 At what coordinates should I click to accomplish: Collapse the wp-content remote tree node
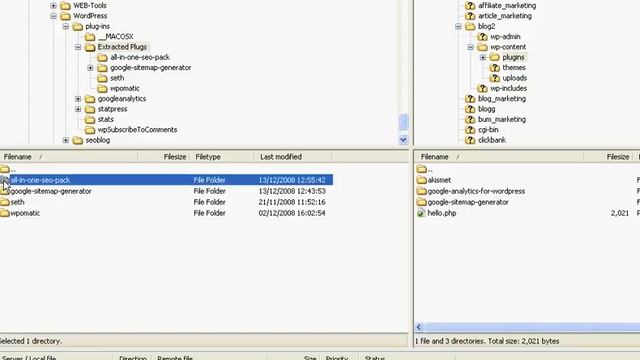coord(471,47)
